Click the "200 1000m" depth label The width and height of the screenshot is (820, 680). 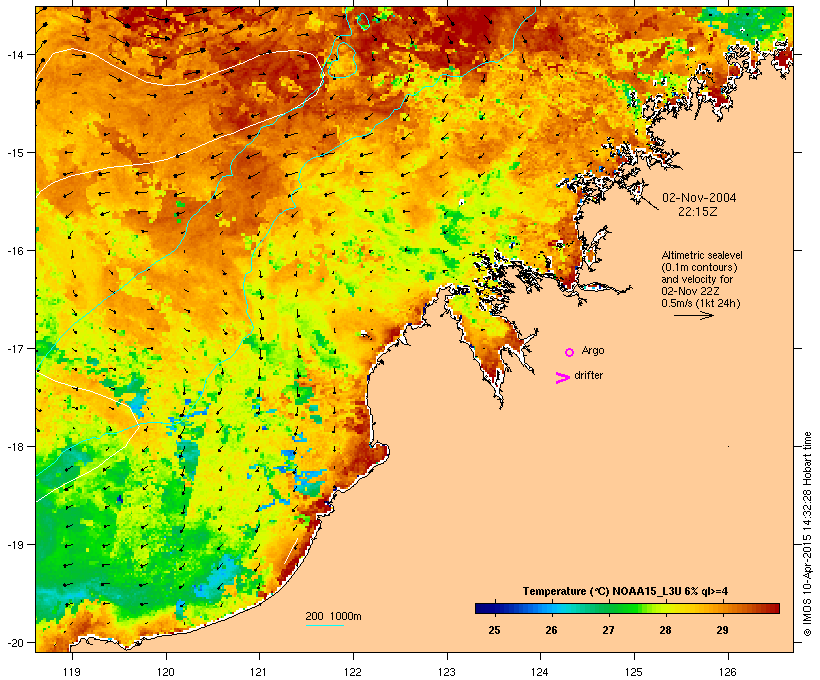click(x=333, y=616)
